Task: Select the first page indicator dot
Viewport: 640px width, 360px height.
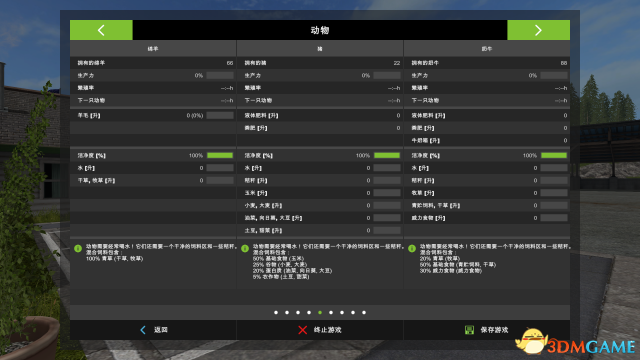Action: [x=276, y=313]
